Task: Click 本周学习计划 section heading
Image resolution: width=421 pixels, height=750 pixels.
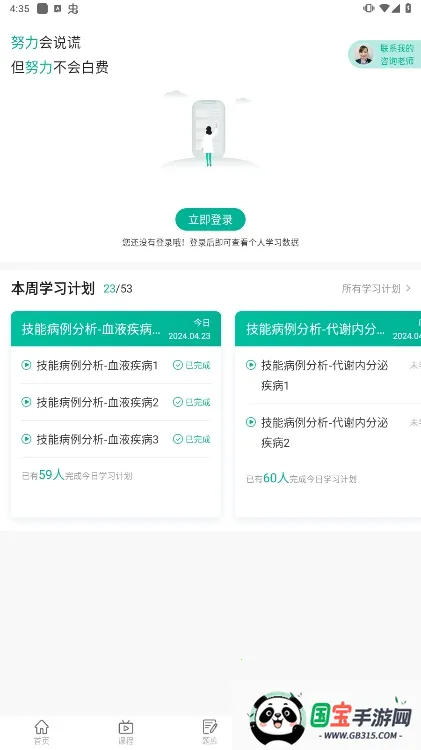Action: pyautogui.click(x=53, y=288)
